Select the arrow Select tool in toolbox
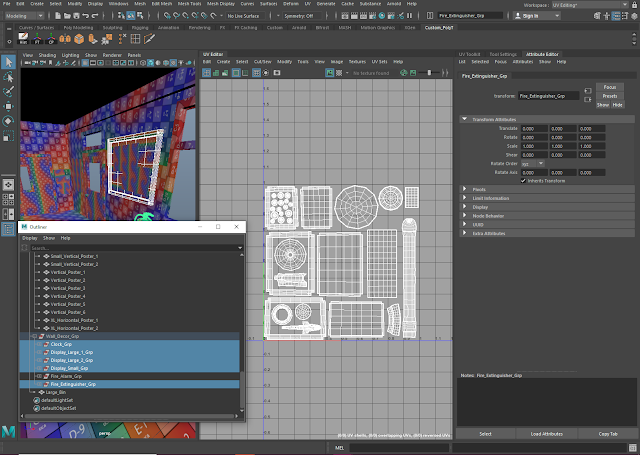Image resolution: width=640 pixels, height=455 pixels. (x=8, y=62)
